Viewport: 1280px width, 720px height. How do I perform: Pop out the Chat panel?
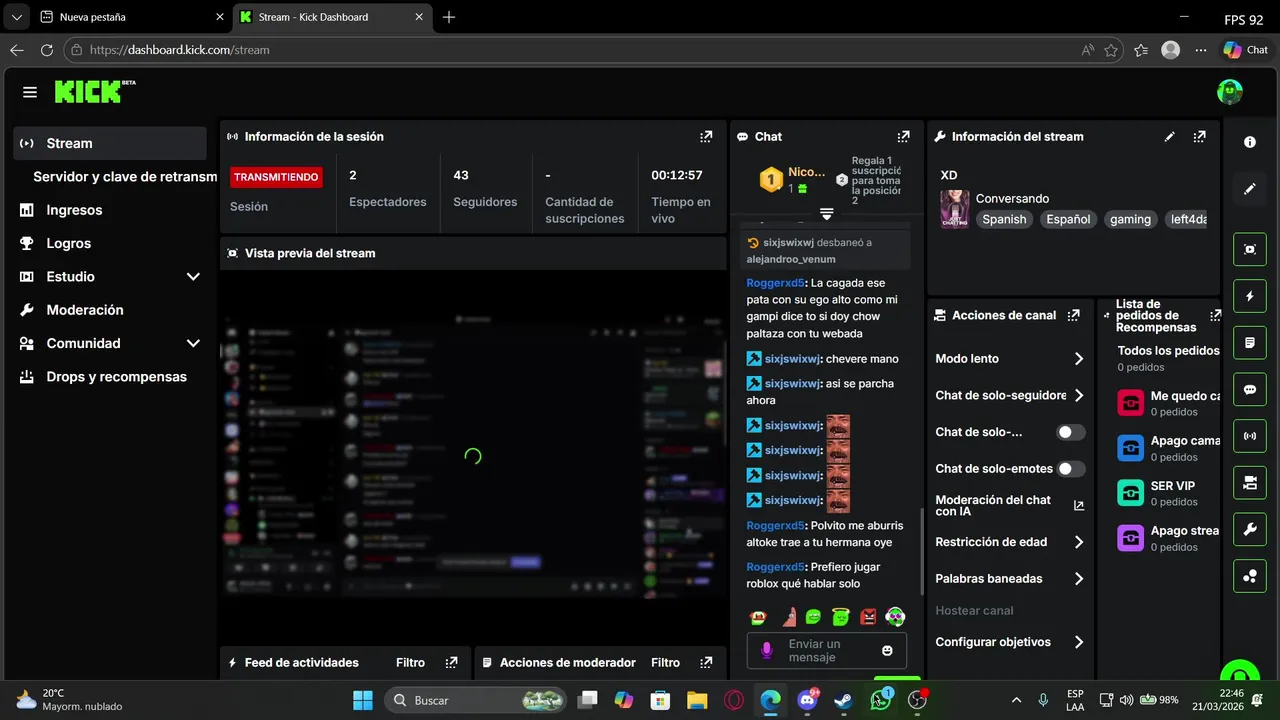click(904, 137)
